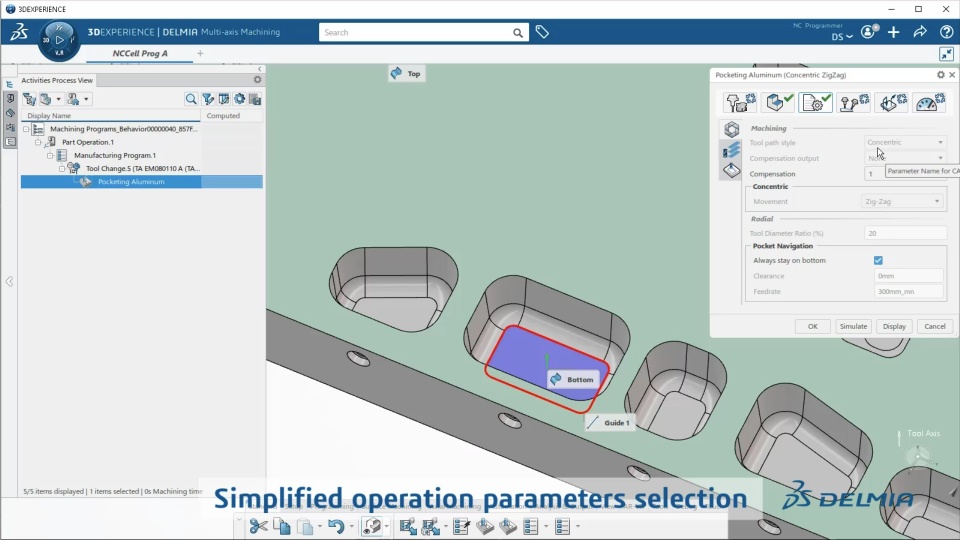Click the plus add icon in top bar
The image size is (960, 540).
tap(894, 32)
